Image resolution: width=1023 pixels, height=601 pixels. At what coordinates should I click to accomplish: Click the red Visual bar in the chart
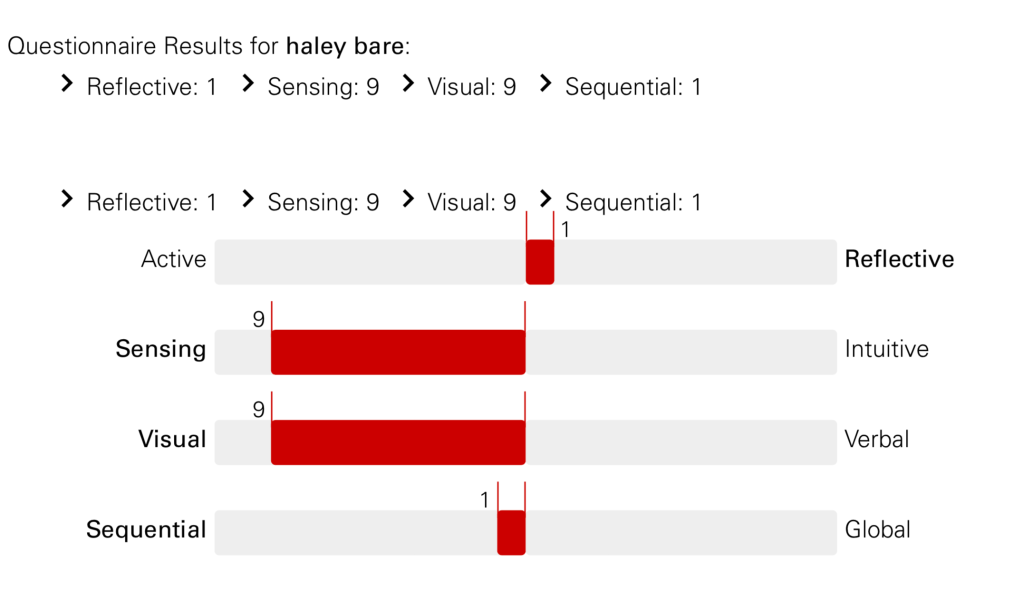click(398, 442)
